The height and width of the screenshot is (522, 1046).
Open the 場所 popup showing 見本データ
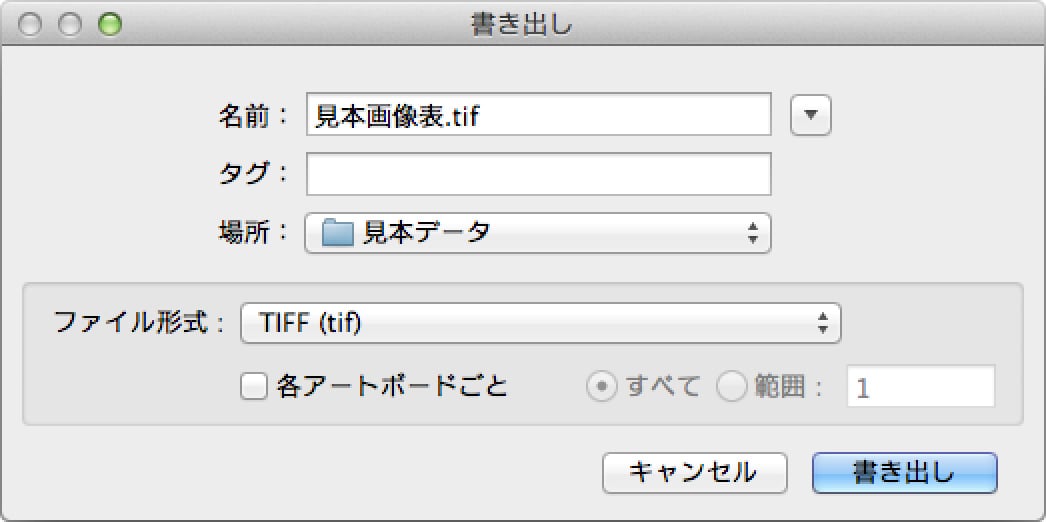[x=538, y=233]
